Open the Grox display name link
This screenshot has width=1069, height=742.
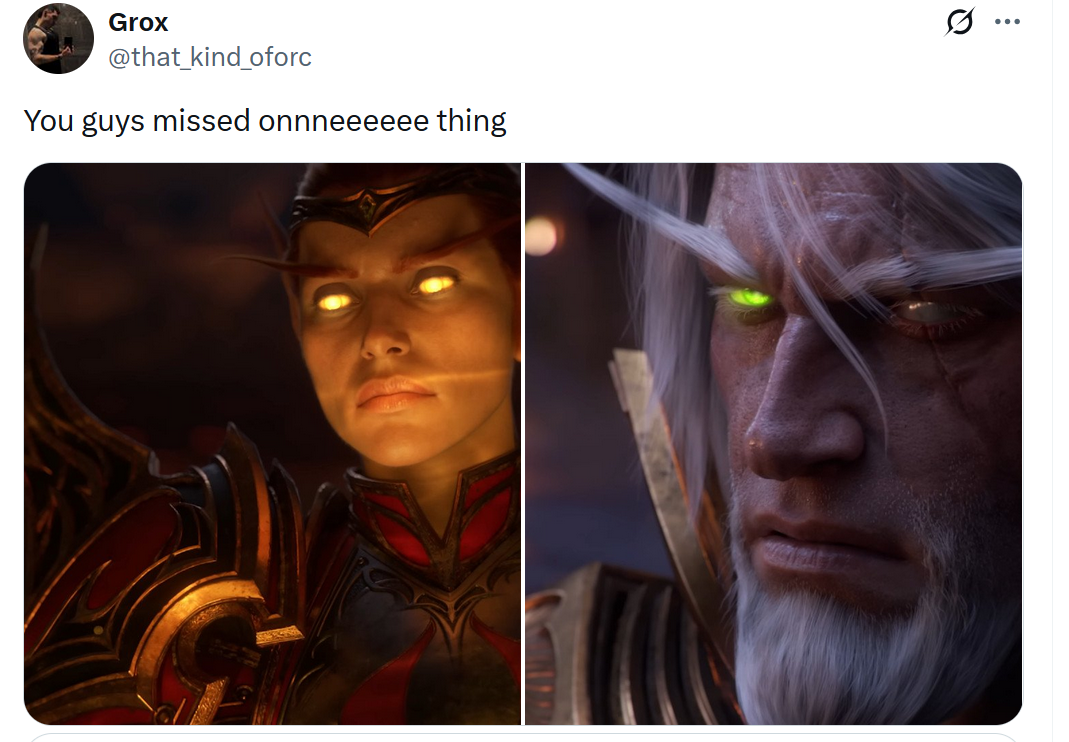pyautogui.click(x=138, y=23)
